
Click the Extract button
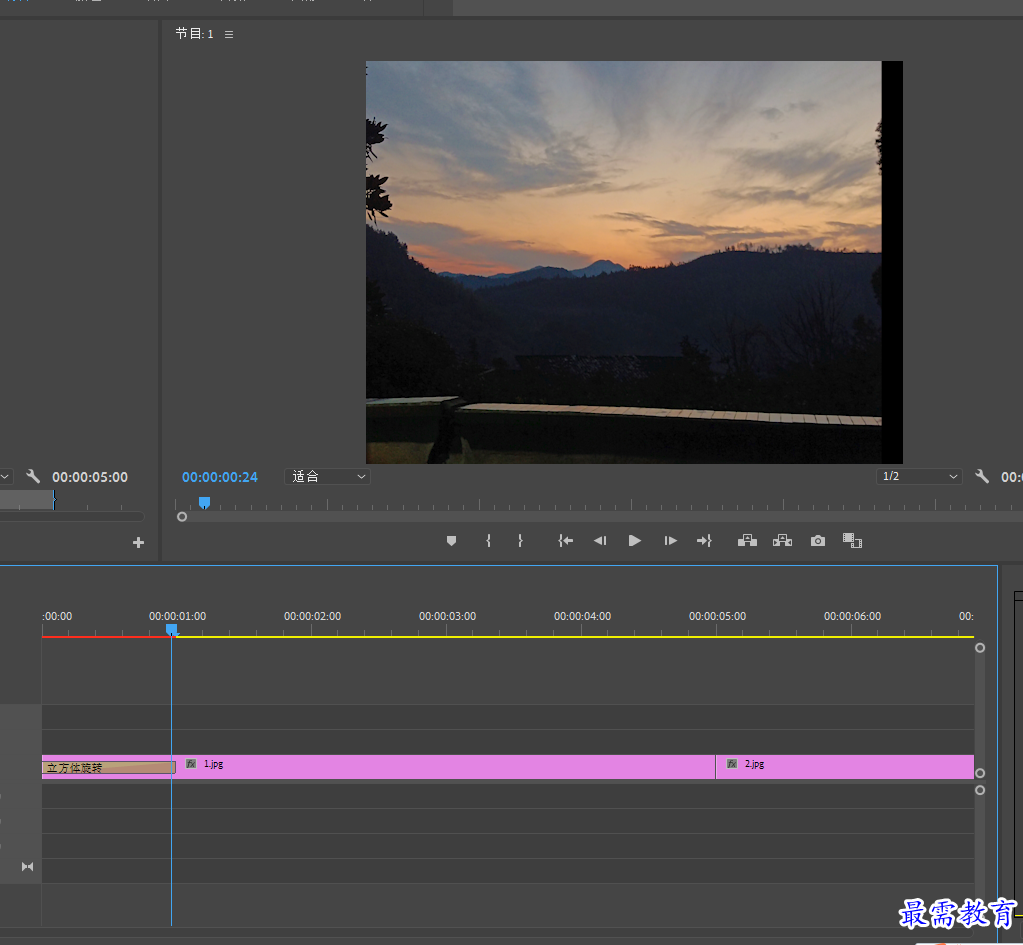(x=782, y=540)
